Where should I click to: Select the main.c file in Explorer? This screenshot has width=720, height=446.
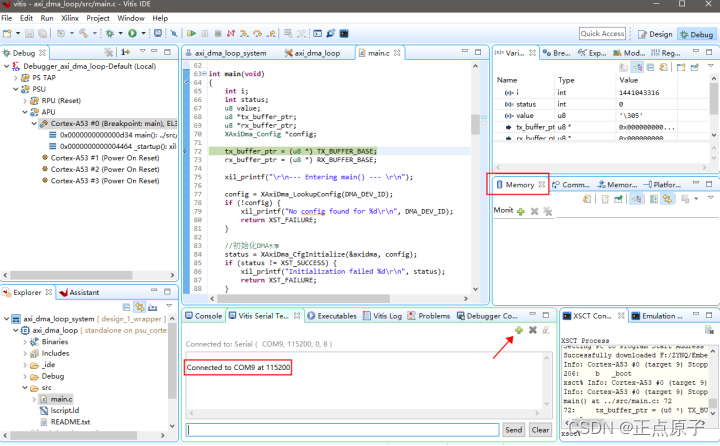click(57, 399)
